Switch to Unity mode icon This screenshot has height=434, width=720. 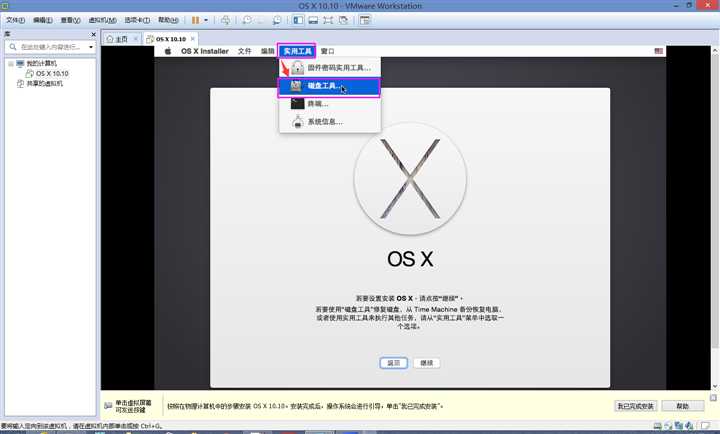point(343,20)
